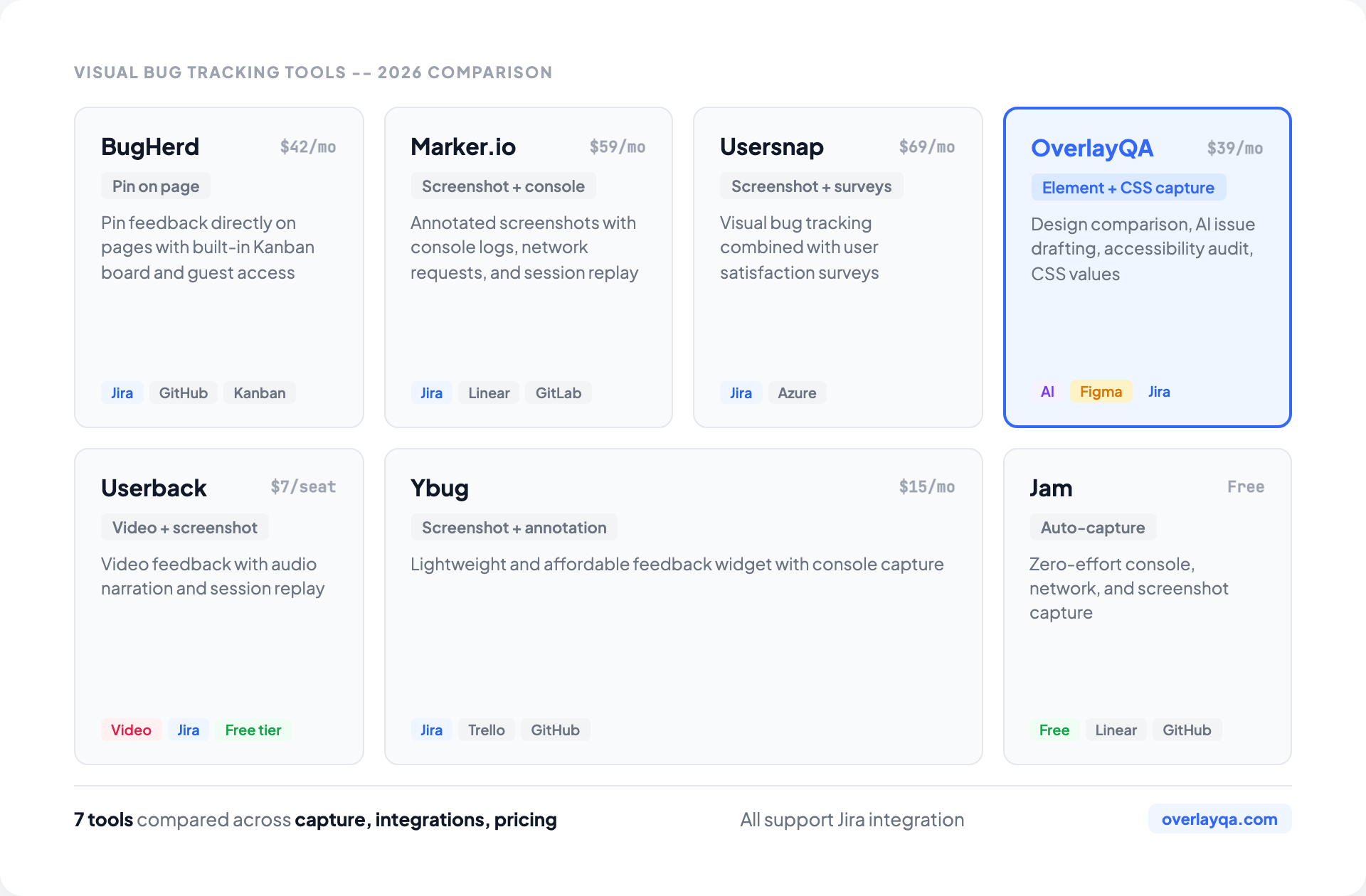
Task: Click the Jira tag in Marker.io card
Action: (431, 393)
